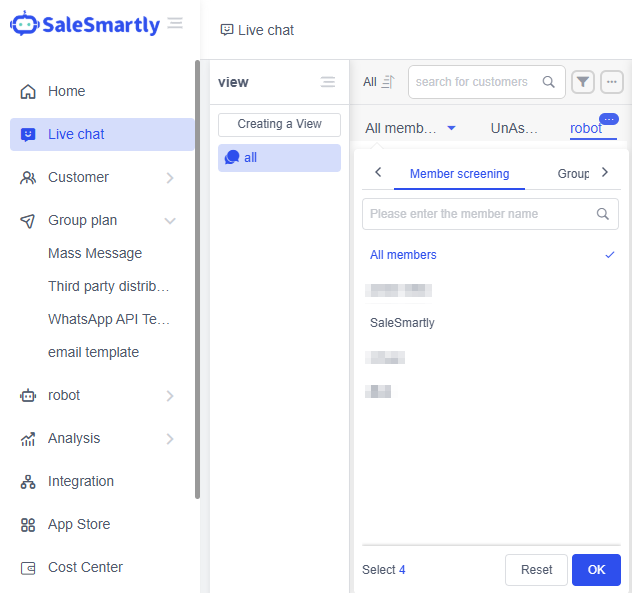Screen dimensions: 632x593
Task: Expand the Customer menu chevron
Action: 170,177
